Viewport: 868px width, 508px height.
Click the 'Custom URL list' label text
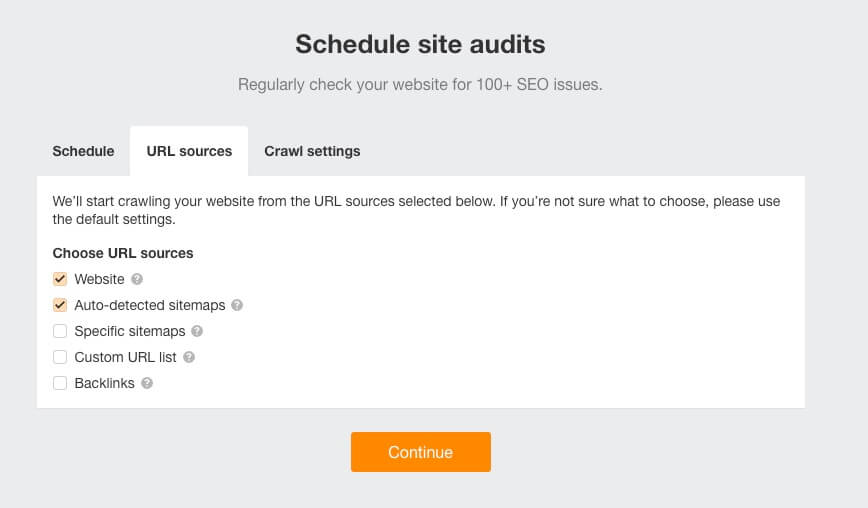tap(125, 357)
